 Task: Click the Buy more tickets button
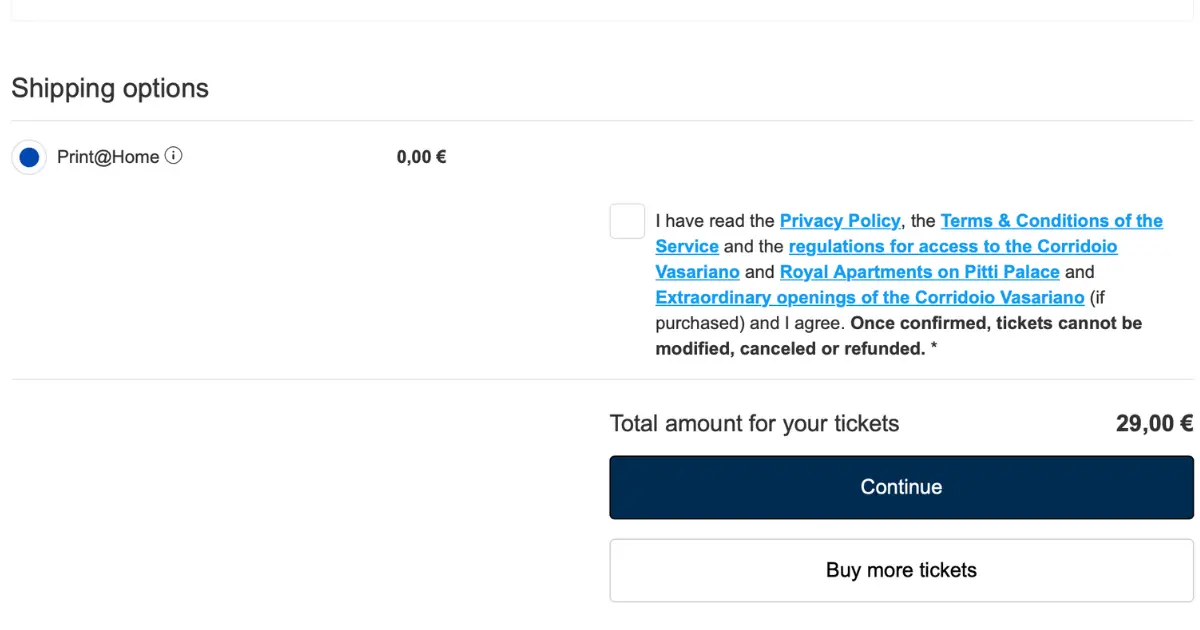pos(902,570)
